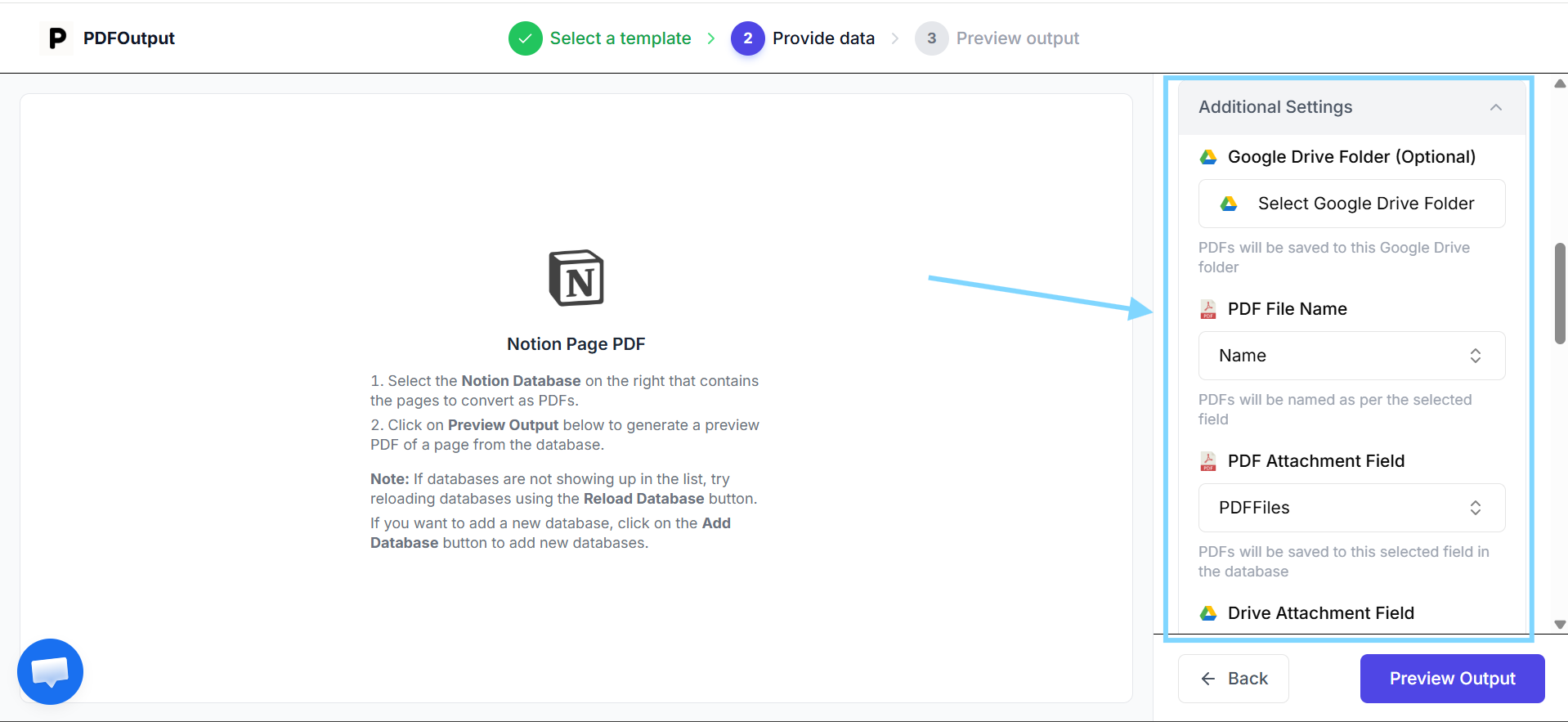This screenshot has height=722, width=1568.
Task: Click the Preview Output button
Action: point(1453,679)
